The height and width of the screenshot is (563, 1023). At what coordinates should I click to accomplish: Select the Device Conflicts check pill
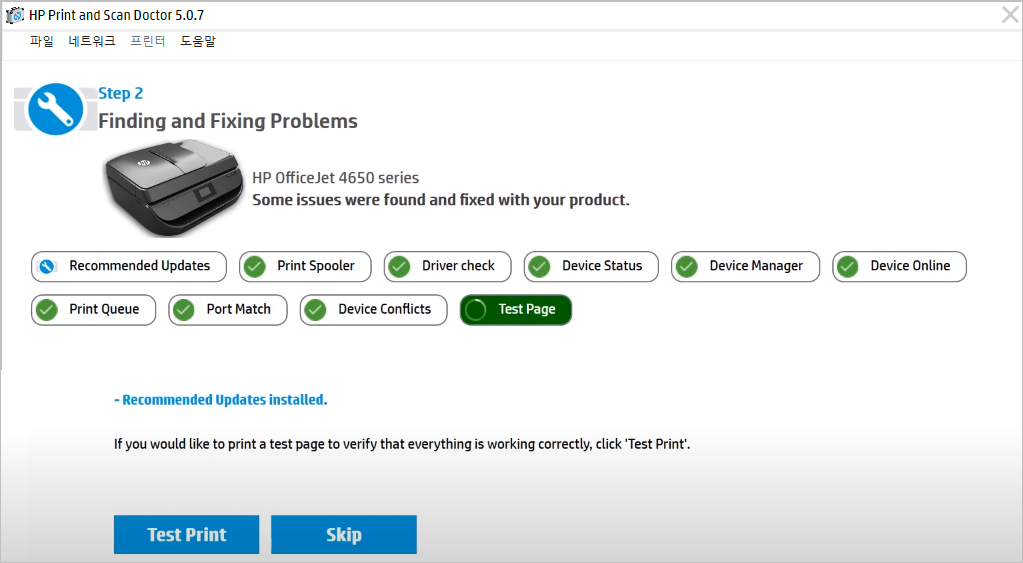click(374, 310)
